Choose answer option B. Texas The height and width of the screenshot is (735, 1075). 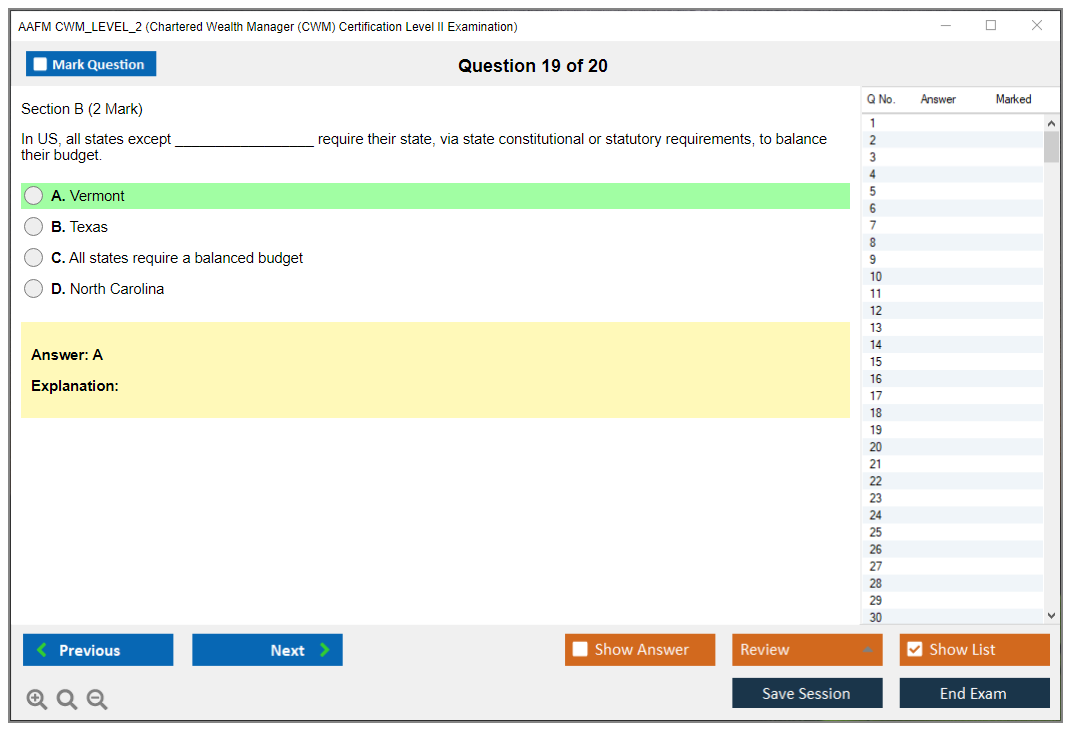34,227
